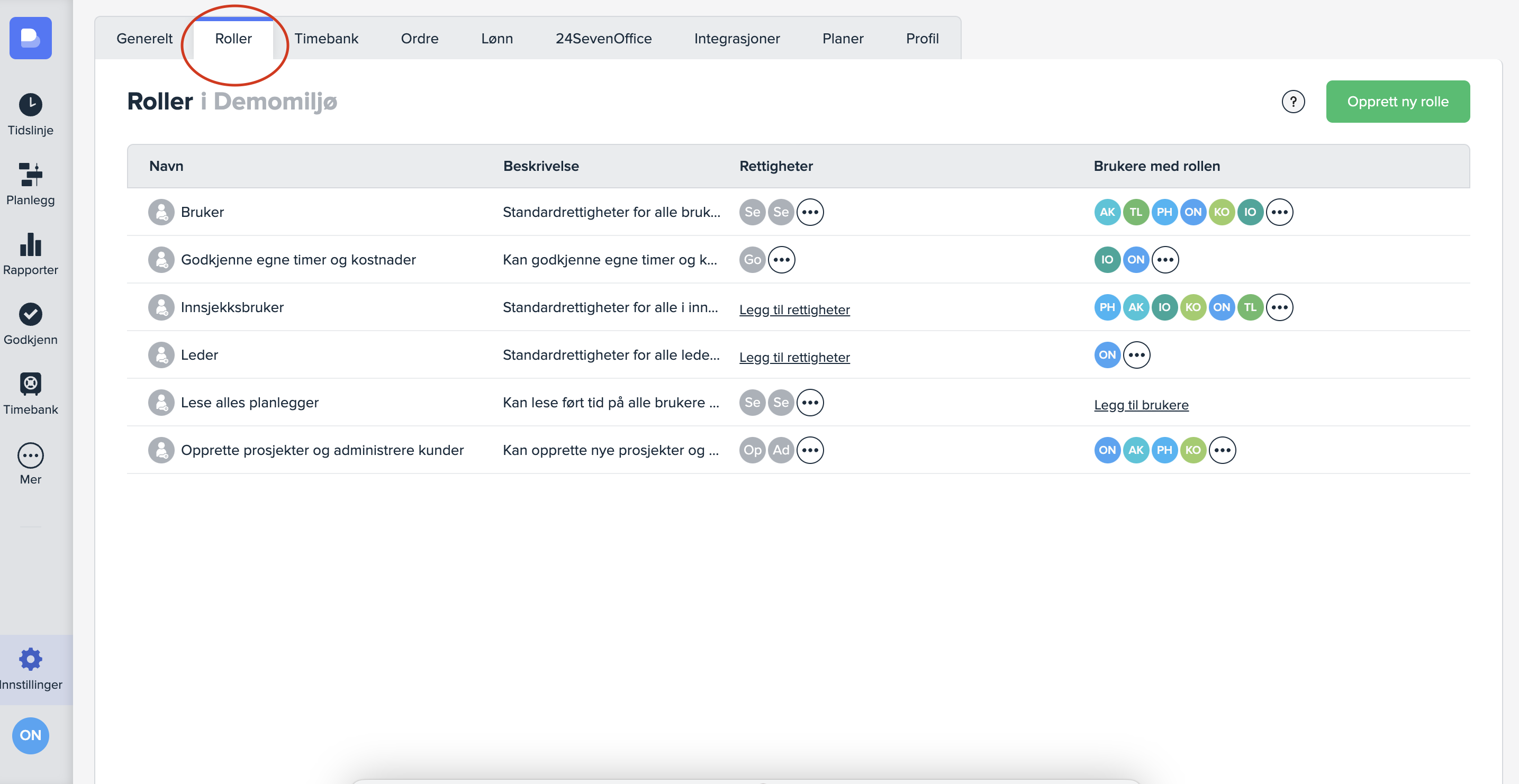1519x784 pixels.
Task: Open Planlegg in the sidebar
Action: (x=30, y=184)
